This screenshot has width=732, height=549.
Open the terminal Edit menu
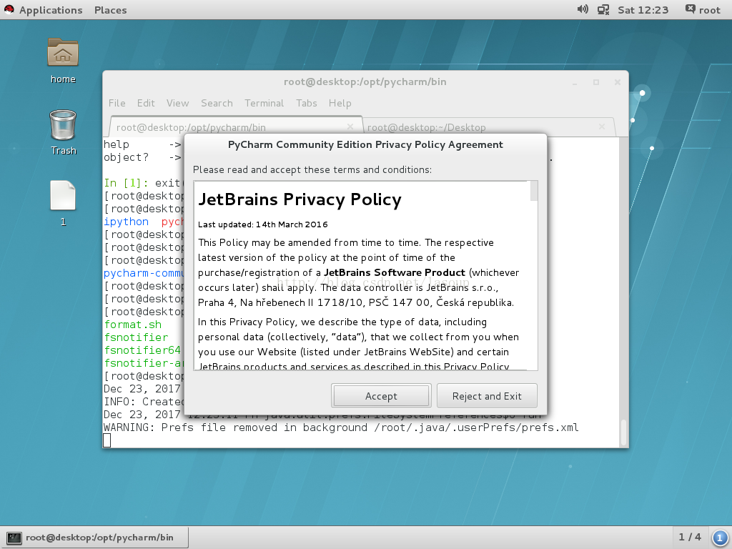point(146,103)
